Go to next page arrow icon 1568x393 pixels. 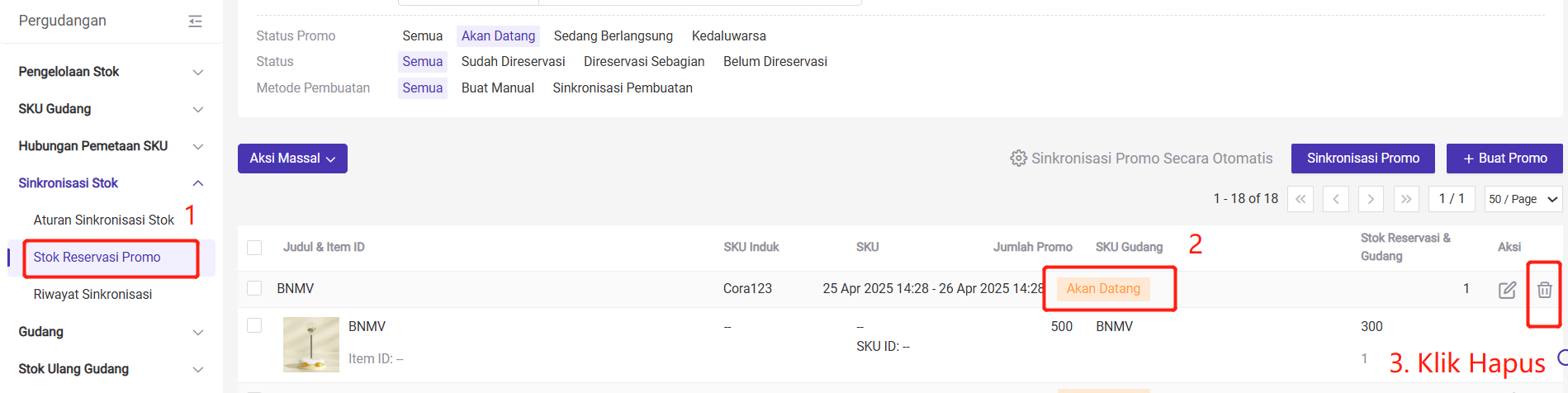point(1371,199)
